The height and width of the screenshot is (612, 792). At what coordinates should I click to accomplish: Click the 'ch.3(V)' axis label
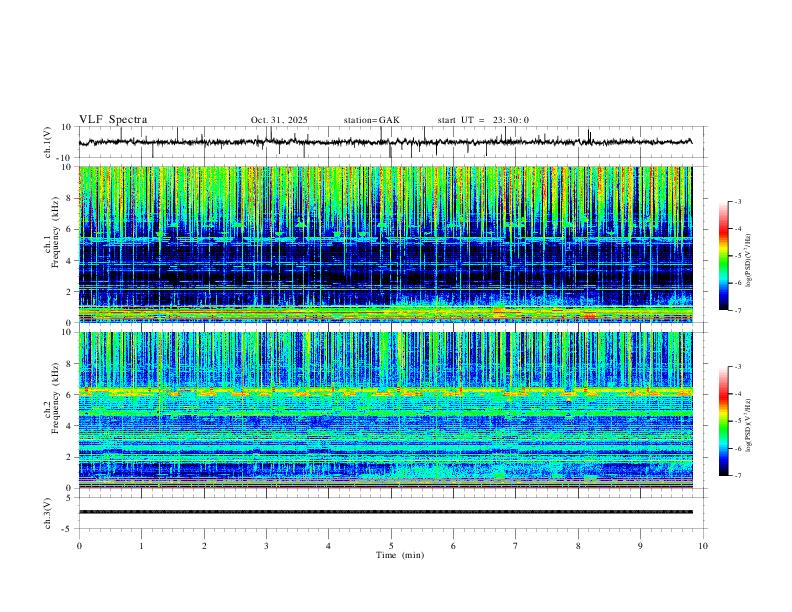pyautogui.click(x=48, y=513)
